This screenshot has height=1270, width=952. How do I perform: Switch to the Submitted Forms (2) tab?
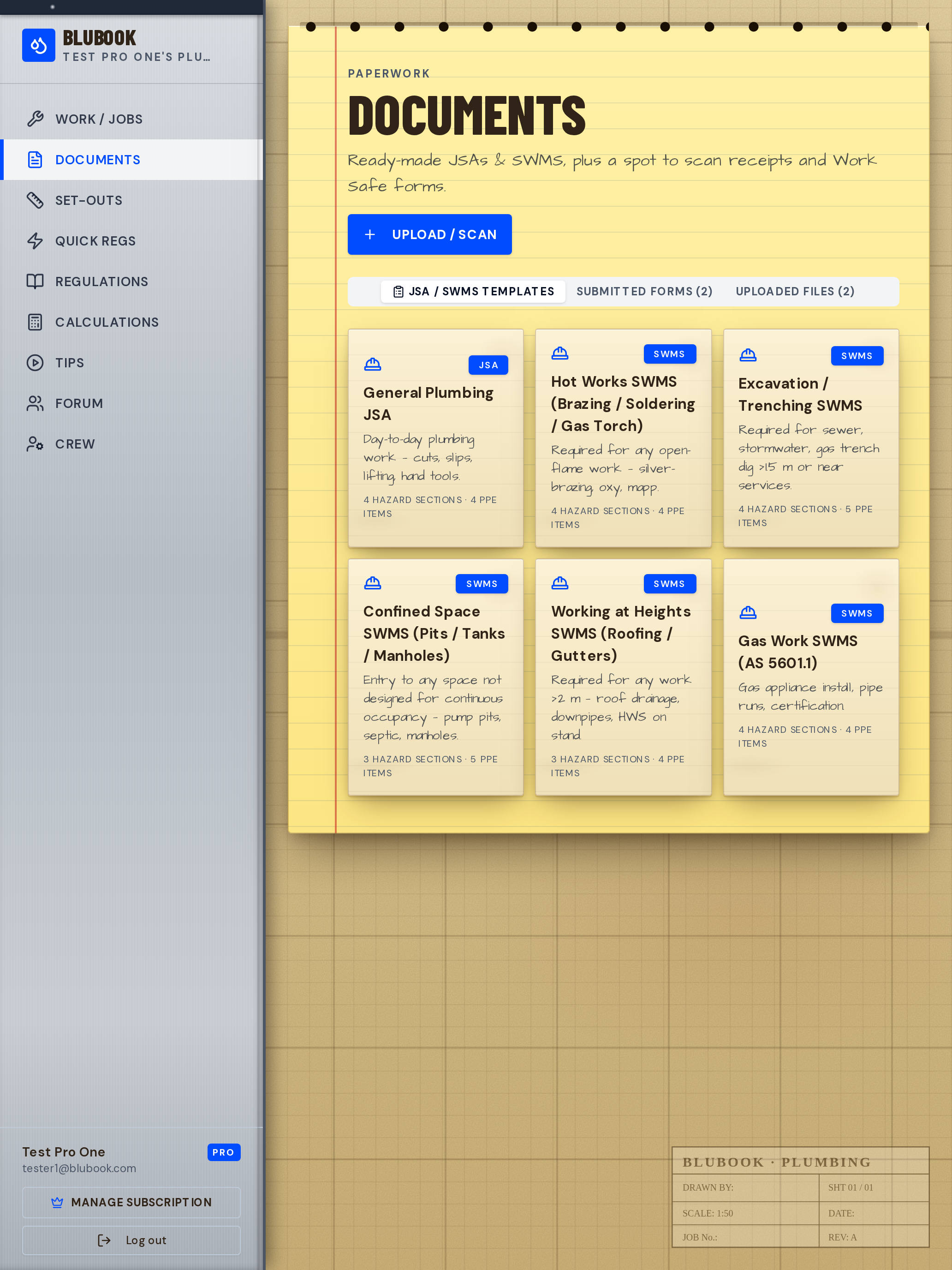coord(644,292)
